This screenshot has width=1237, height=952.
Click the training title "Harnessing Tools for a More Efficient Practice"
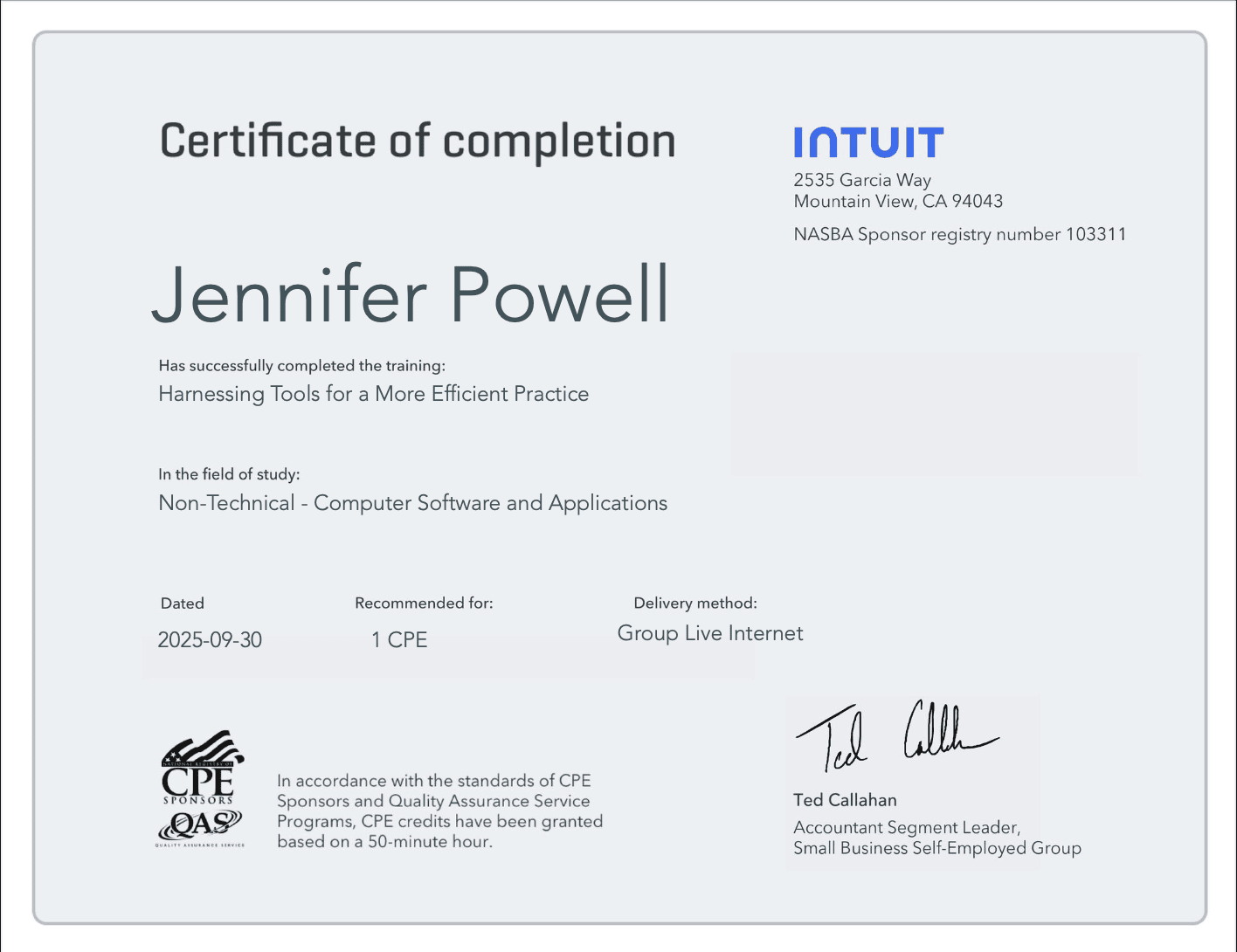tap(373, 394)
